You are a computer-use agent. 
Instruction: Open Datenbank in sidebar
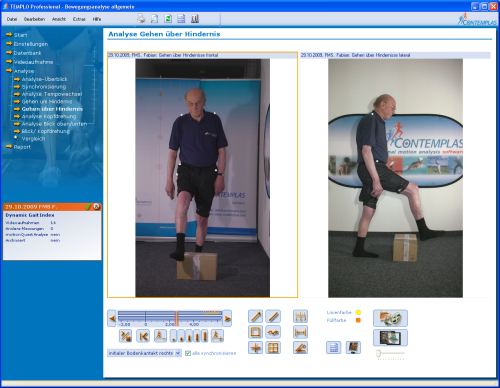click(x=27, y=53)
